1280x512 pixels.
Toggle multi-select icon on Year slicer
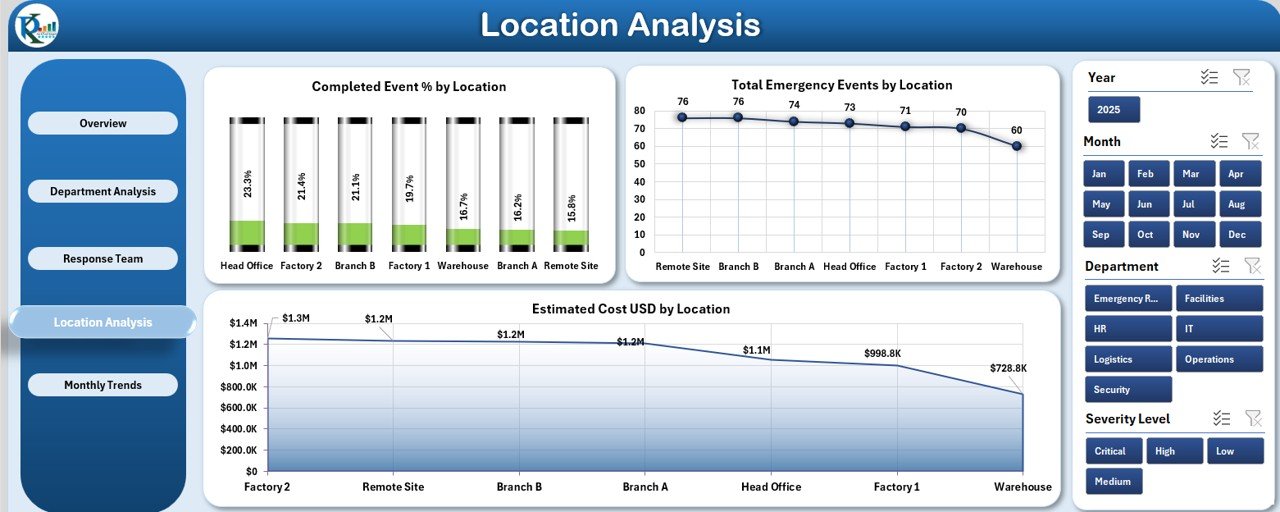[x=1209, y=77]
